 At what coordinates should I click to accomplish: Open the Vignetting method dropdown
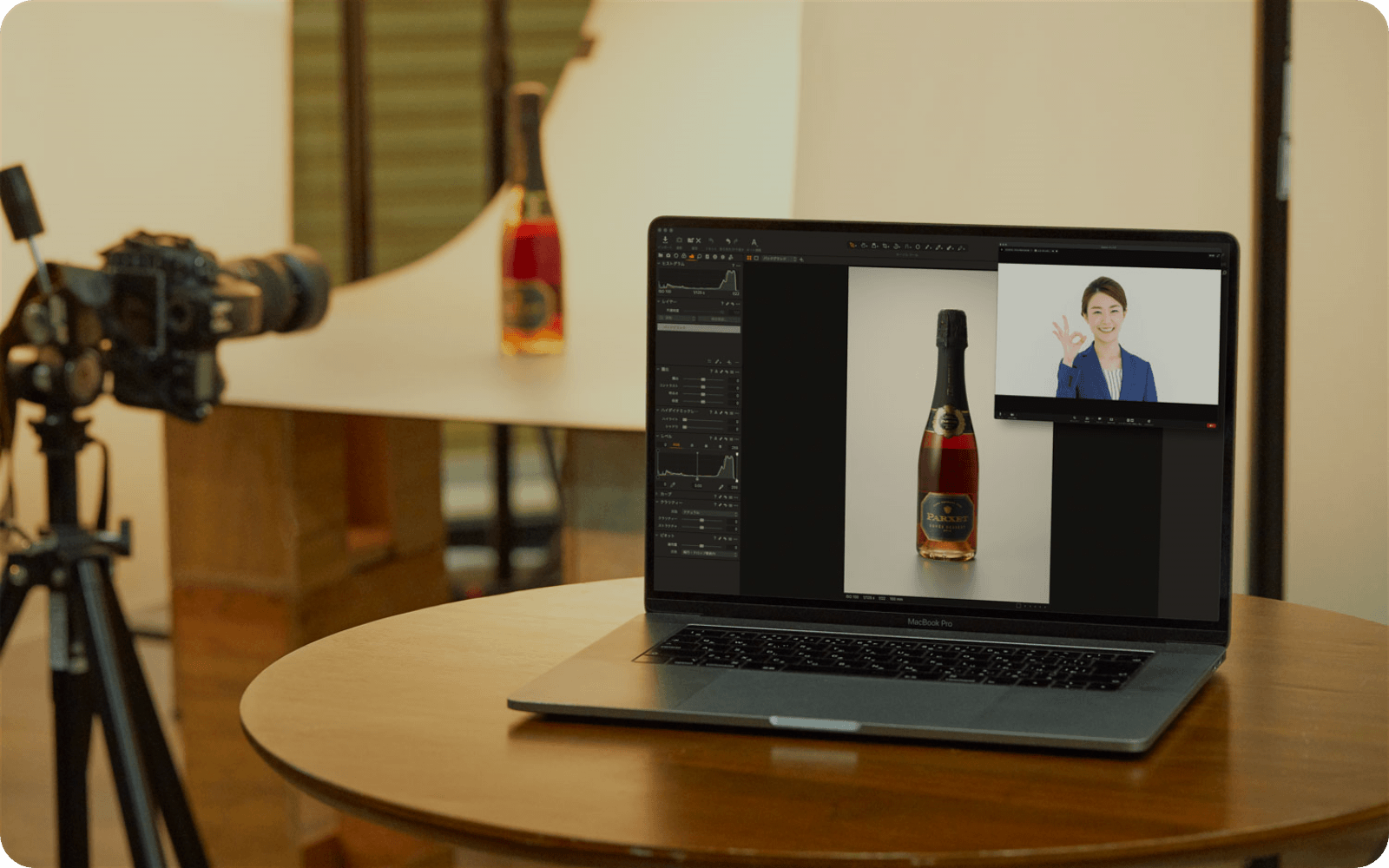pos(710,553)
